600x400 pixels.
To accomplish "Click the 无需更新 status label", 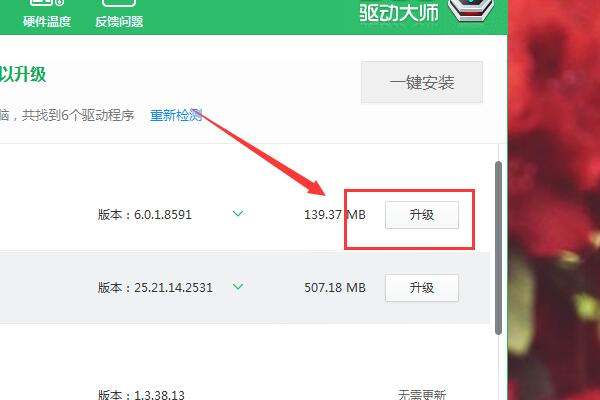I will point(422,394).
